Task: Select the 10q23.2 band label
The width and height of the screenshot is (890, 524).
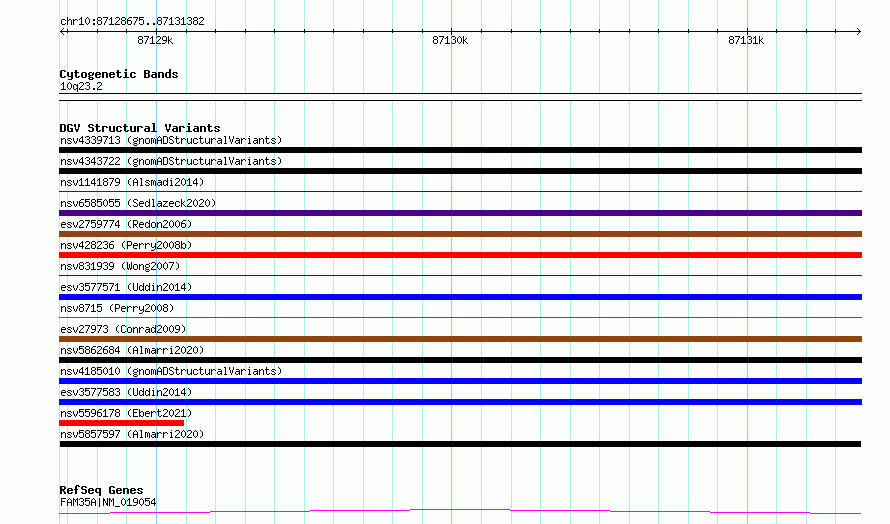Action: 81,86
